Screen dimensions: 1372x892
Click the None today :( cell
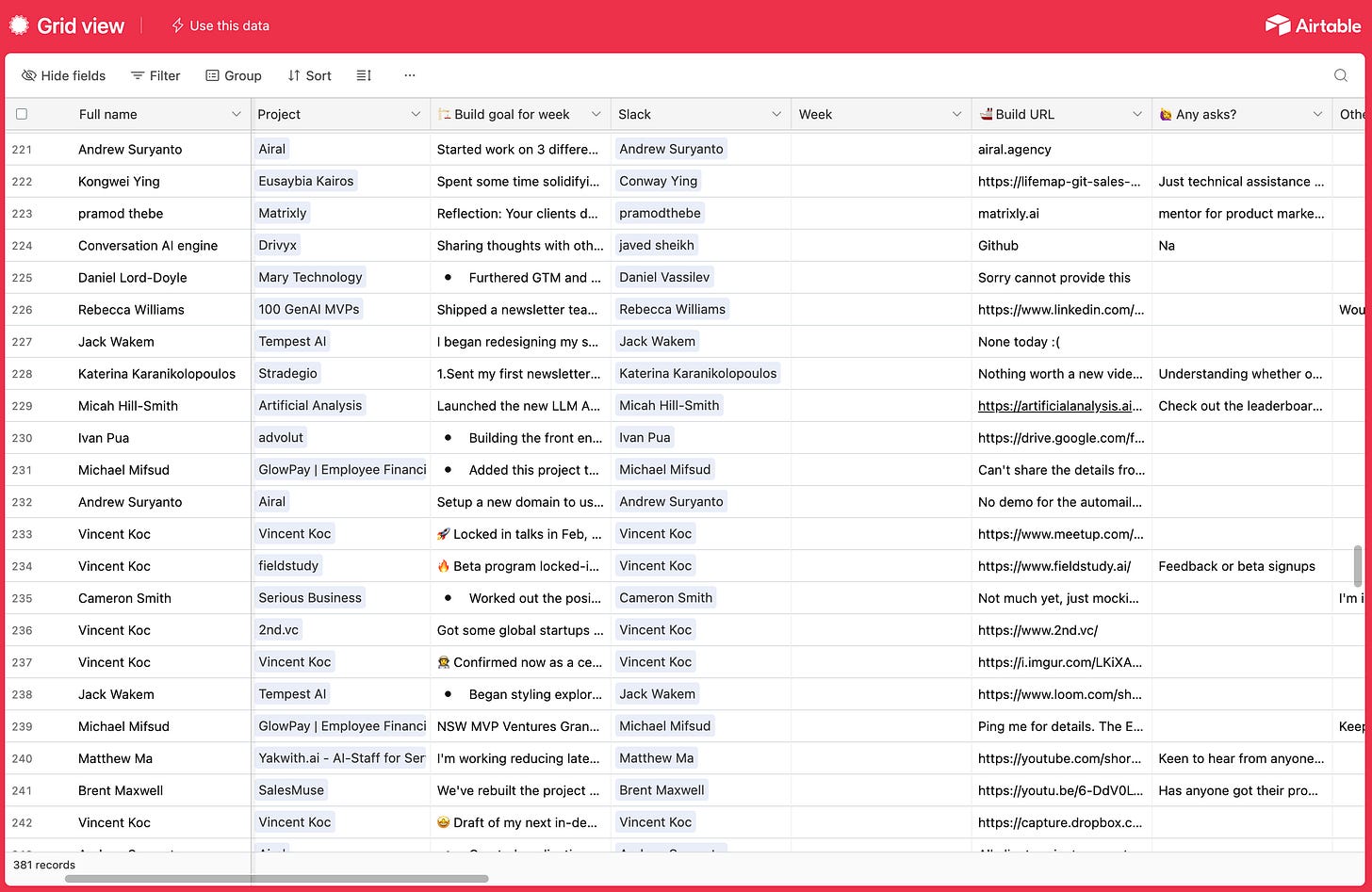coord(1062,341)
